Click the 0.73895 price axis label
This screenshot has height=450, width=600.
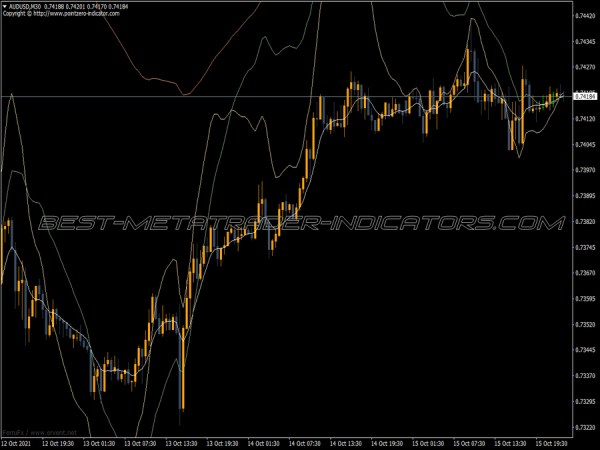pyautogui.click(x=585, y=196)
